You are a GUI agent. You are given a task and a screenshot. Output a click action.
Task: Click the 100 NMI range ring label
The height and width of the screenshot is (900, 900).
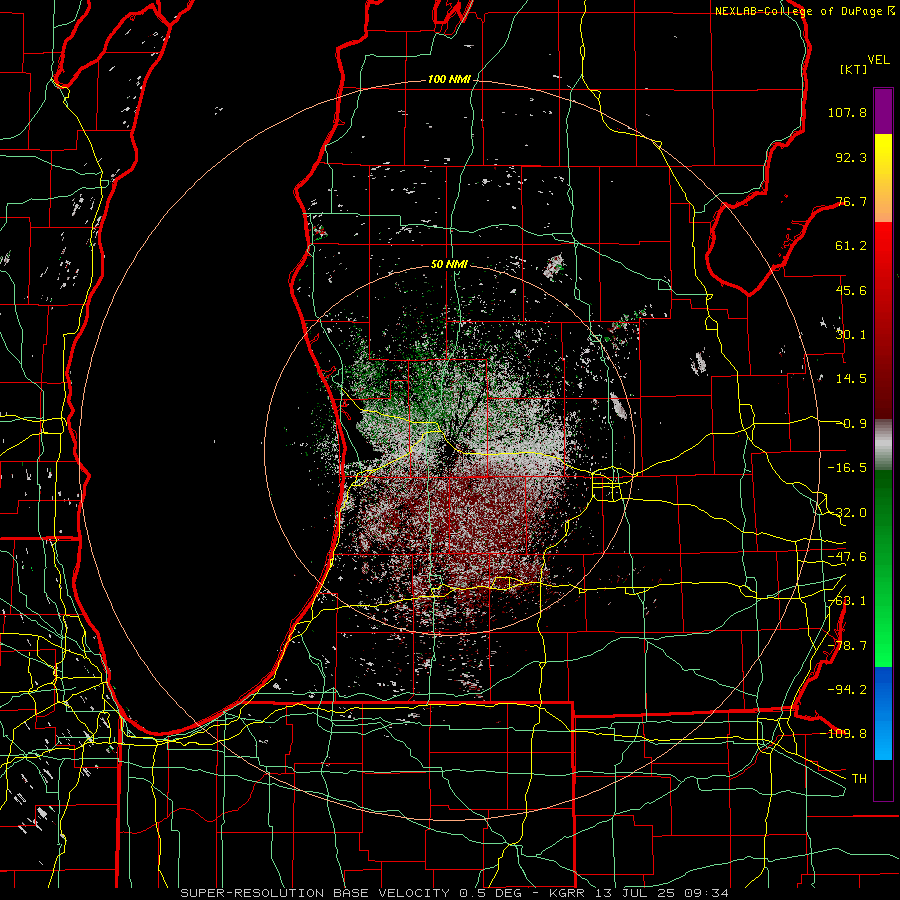click(x=449, y=79)
